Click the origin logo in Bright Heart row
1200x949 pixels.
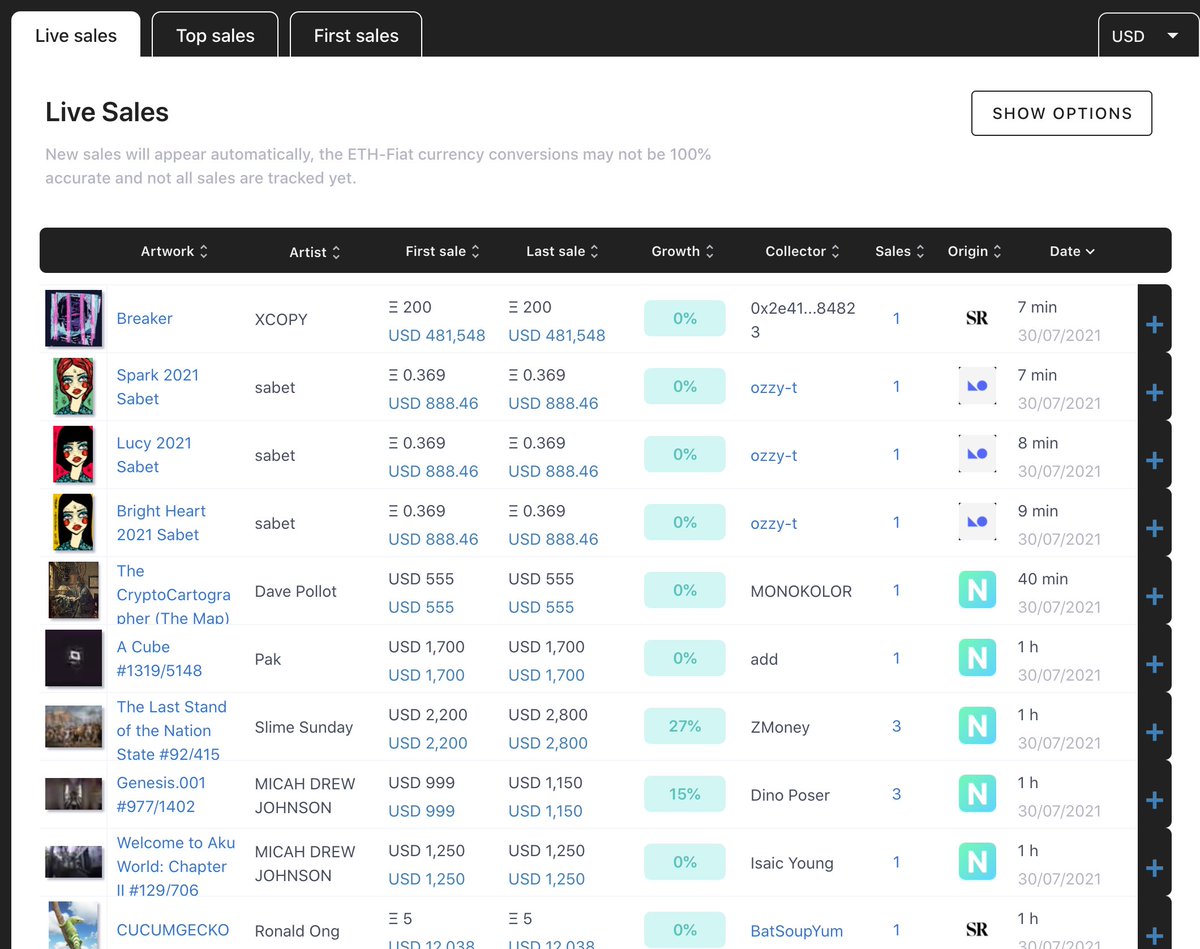tap(977, 521)
